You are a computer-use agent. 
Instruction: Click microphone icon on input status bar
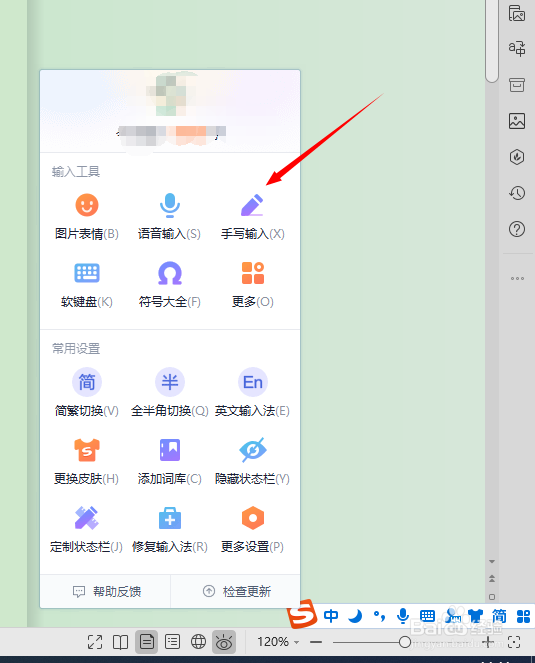[x=403, y=616]
